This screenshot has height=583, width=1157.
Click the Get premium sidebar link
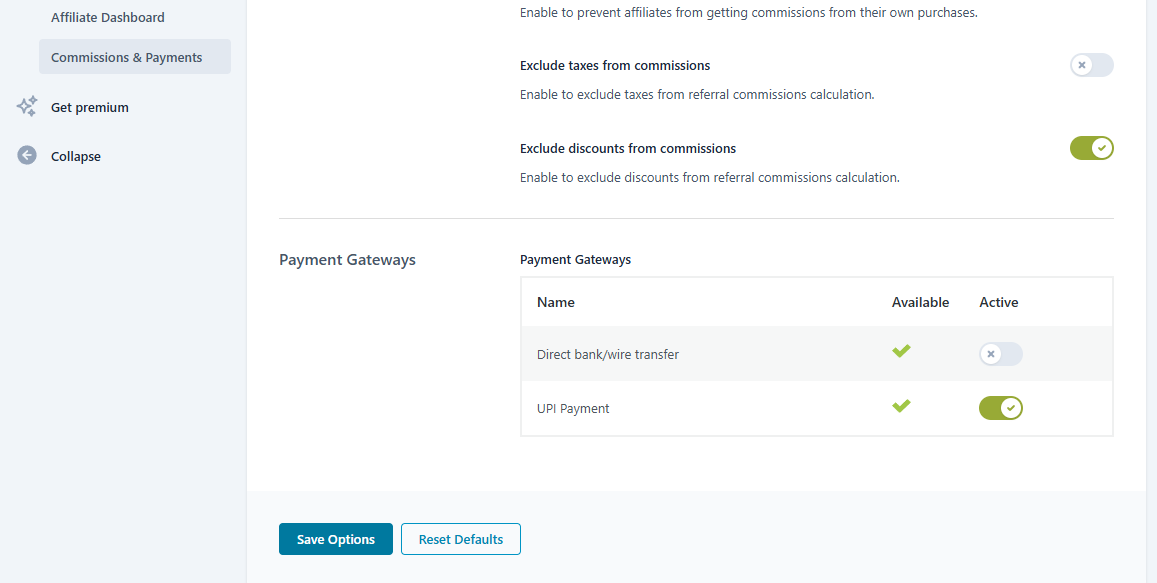click(x=90, y=107)
